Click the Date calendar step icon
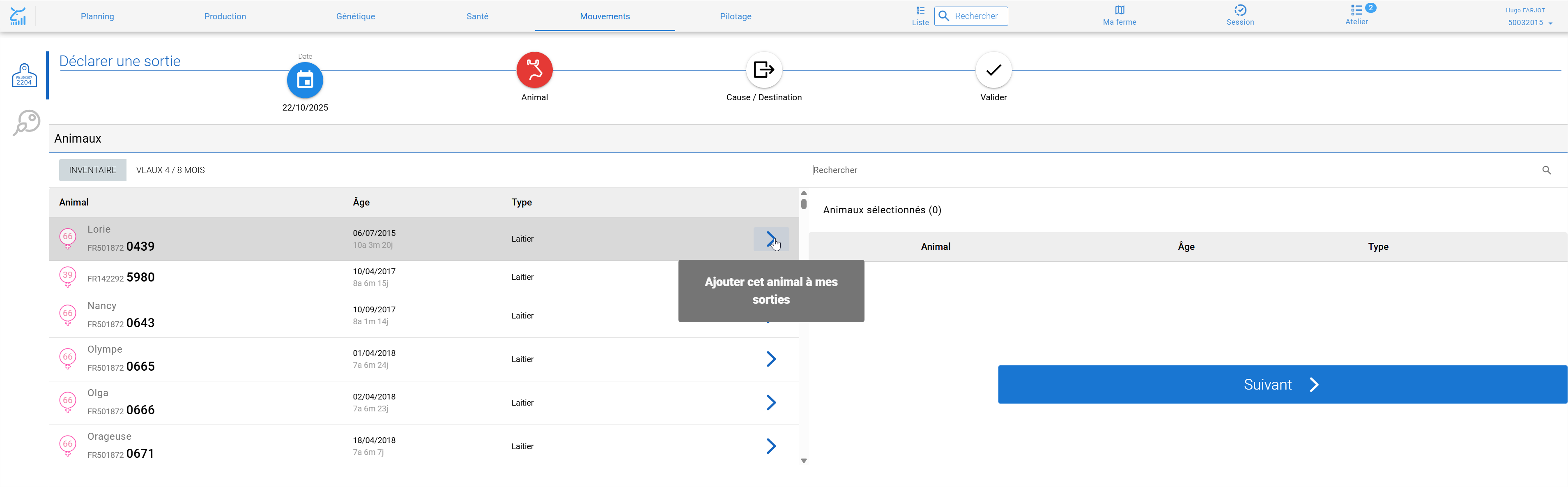Viewport: 1568px width, 487px height. (305, 80)
